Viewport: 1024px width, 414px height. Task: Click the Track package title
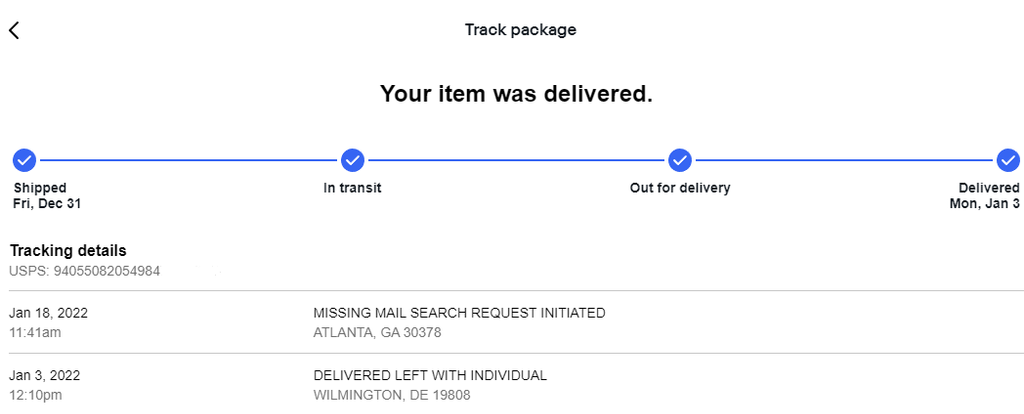[520, 30]
